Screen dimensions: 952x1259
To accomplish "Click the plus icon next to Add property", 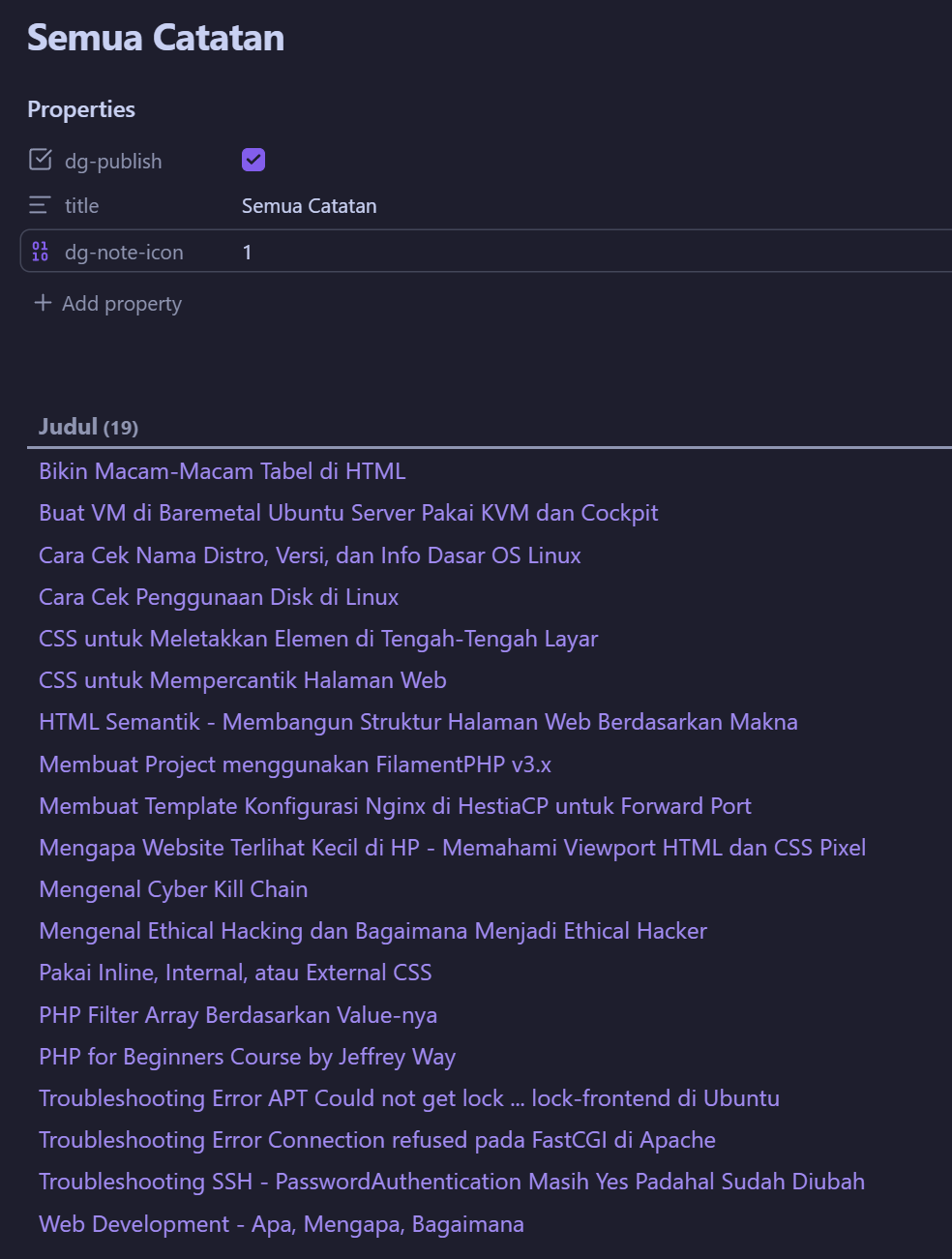I will (x=43, y=303).
